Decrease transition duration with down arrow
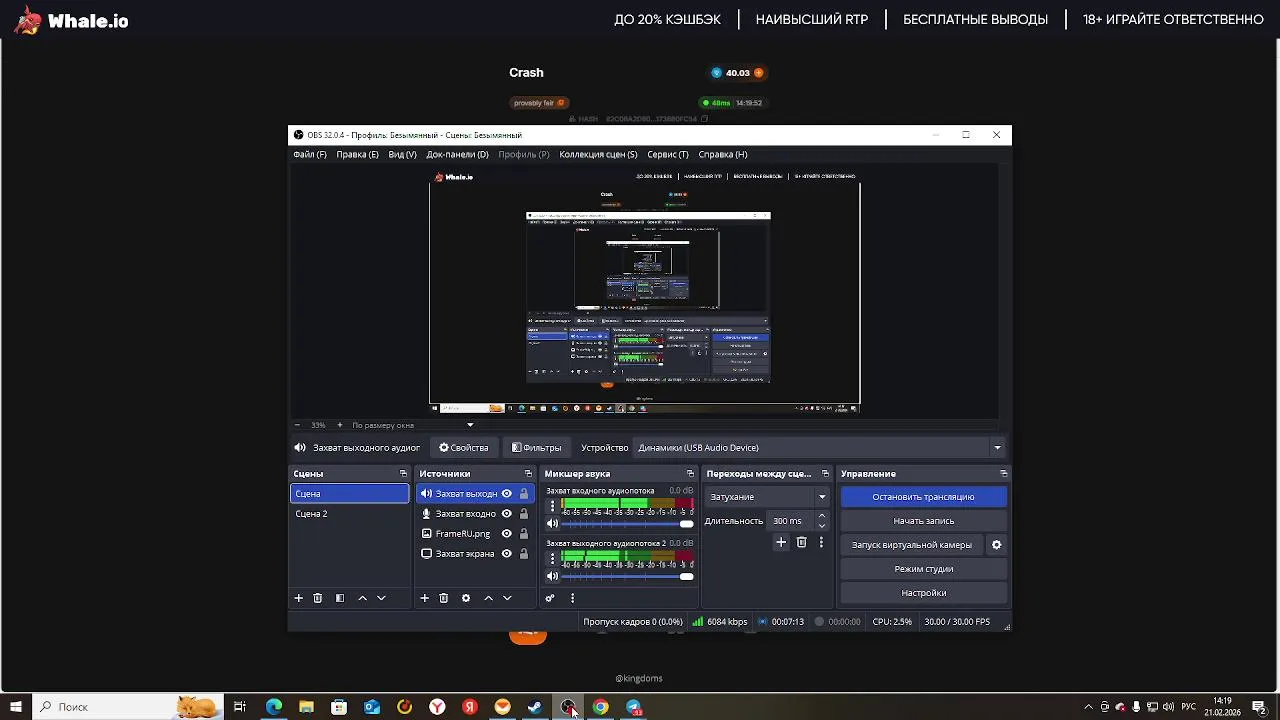 coord(822,526)
